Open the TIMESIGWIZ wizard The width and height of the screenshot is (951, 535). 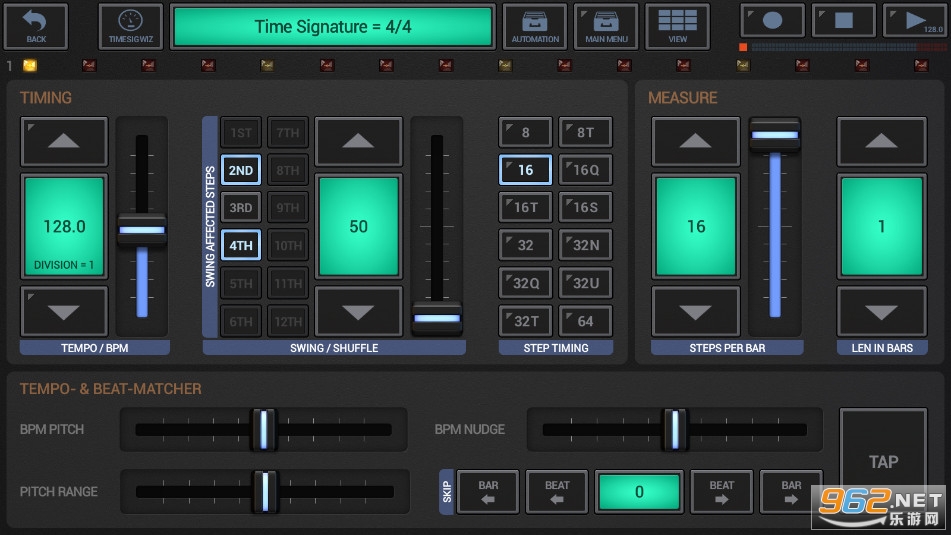pos(130,27)
